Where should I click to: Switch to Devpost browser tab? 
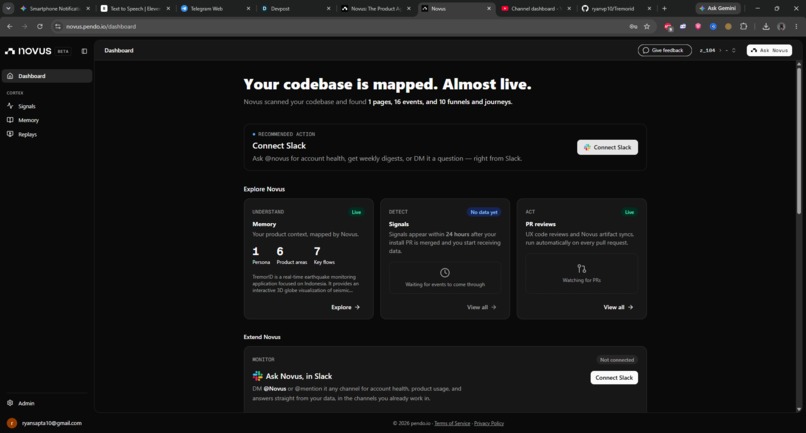point(295,9)
